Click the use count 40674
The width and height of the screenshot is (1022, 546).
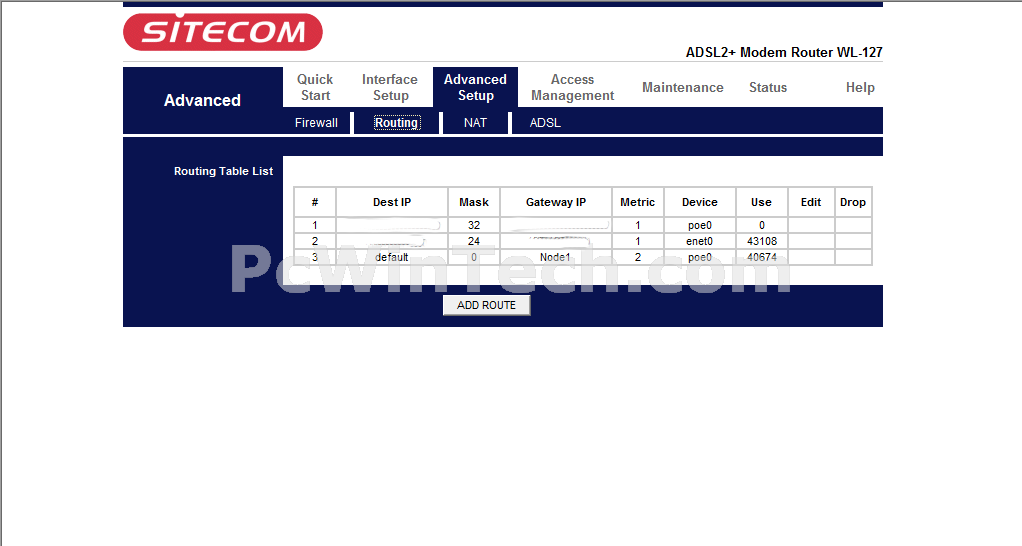tap(761, 257)
